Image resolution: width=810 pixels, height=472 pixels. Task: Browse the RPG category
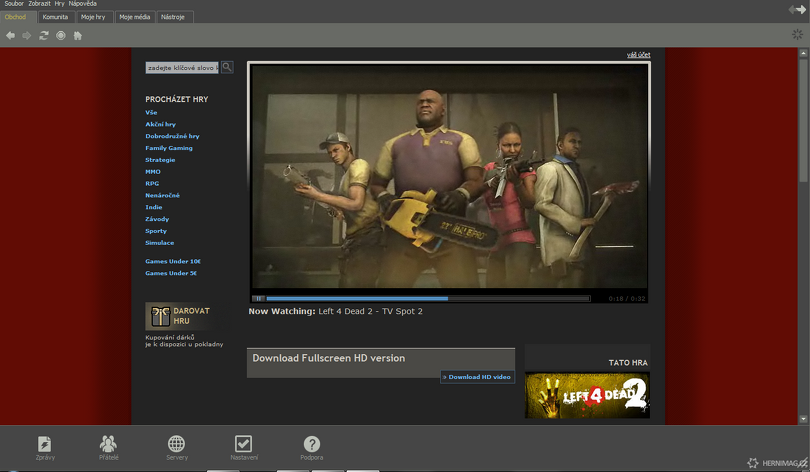point(152,183)
